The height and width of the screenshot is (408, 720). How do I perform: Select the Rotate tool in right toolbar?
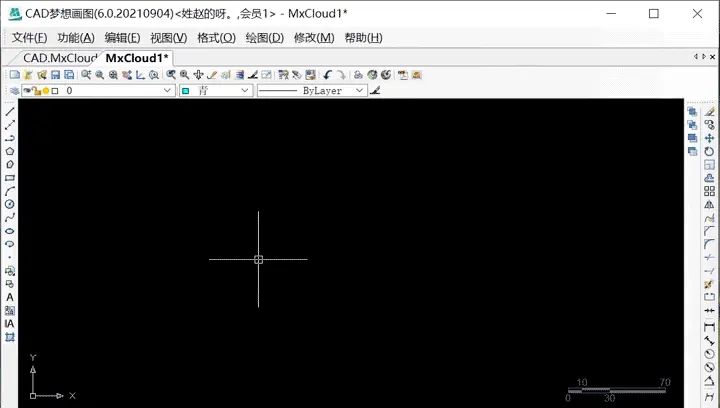click(709, 151)
